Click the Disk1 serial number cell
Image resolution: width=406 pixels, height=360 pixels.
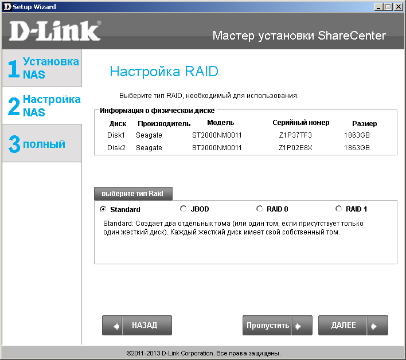(295, 135)
